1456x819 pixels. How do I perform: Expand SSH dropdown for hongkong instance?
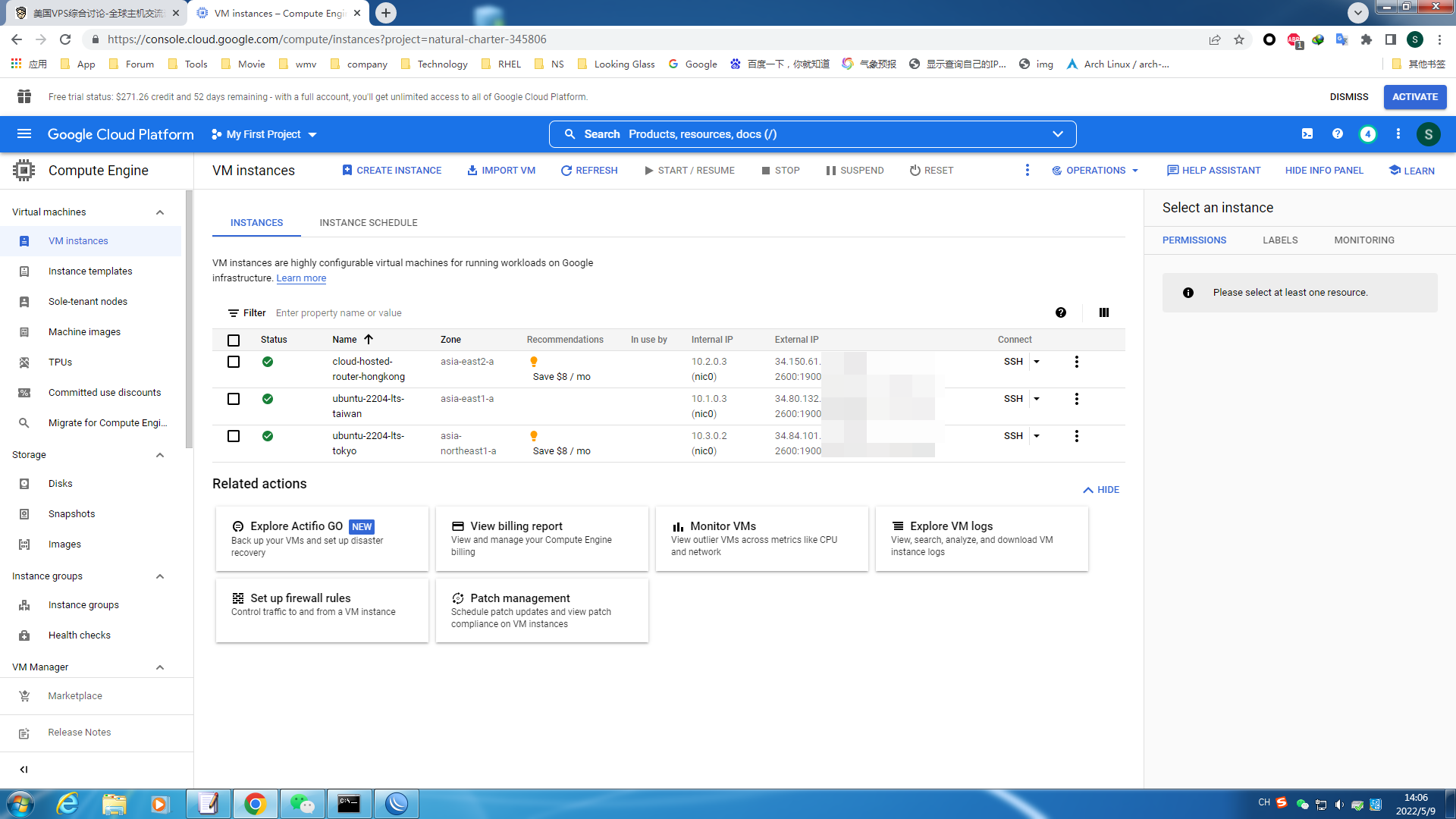pyautogui.click(x=1037, y=361)
